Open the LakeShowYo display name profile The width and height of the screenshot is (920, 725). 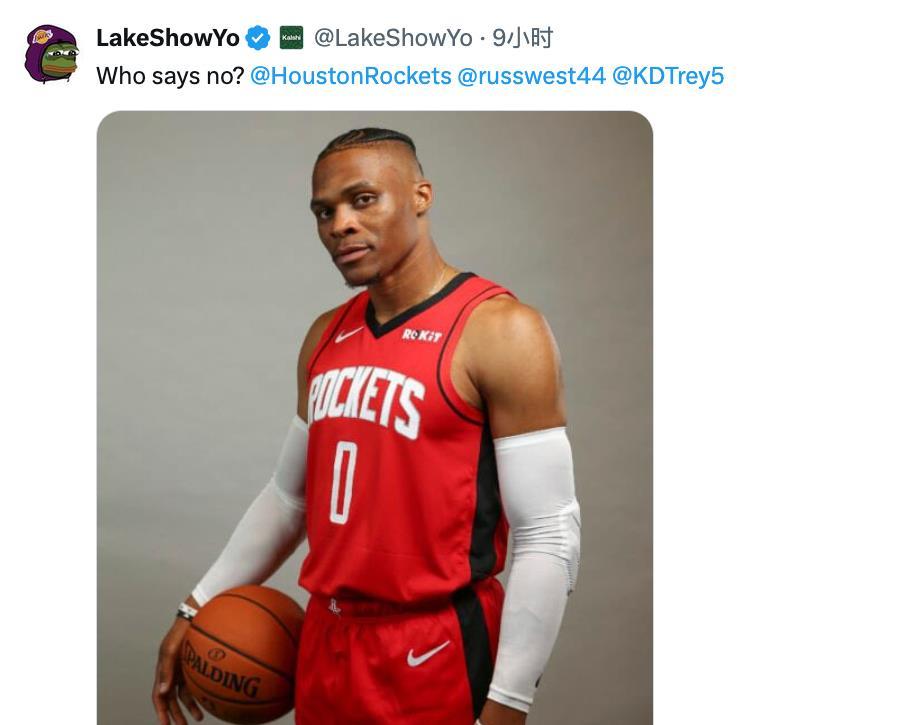pos(167,38)
